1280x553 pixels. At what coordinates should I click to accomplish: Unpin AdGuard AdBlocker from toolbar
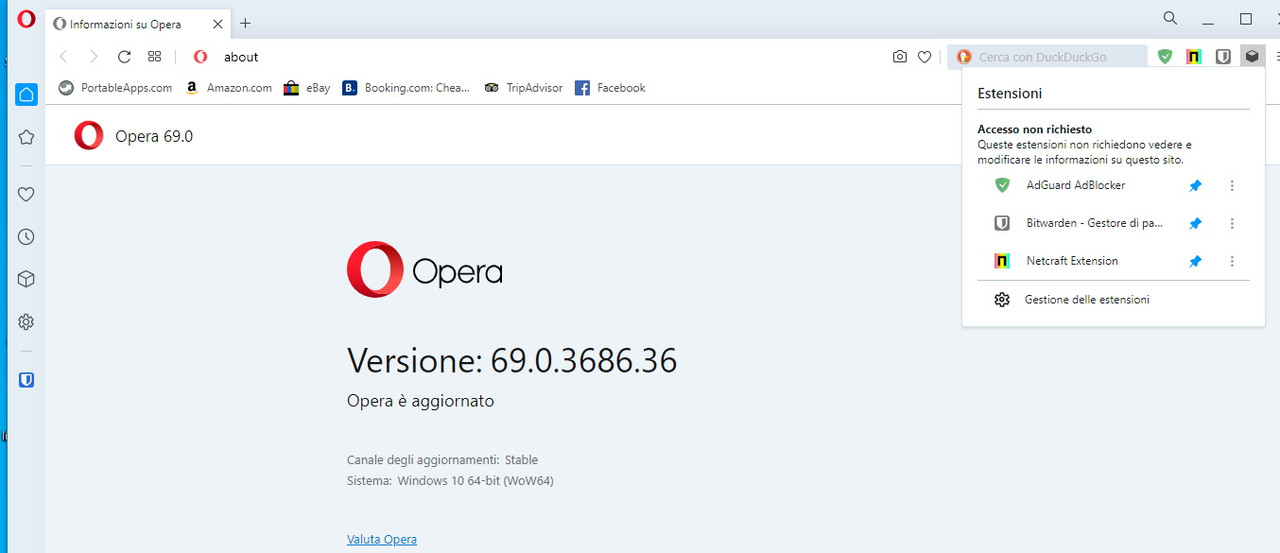tap(1195, 186)
